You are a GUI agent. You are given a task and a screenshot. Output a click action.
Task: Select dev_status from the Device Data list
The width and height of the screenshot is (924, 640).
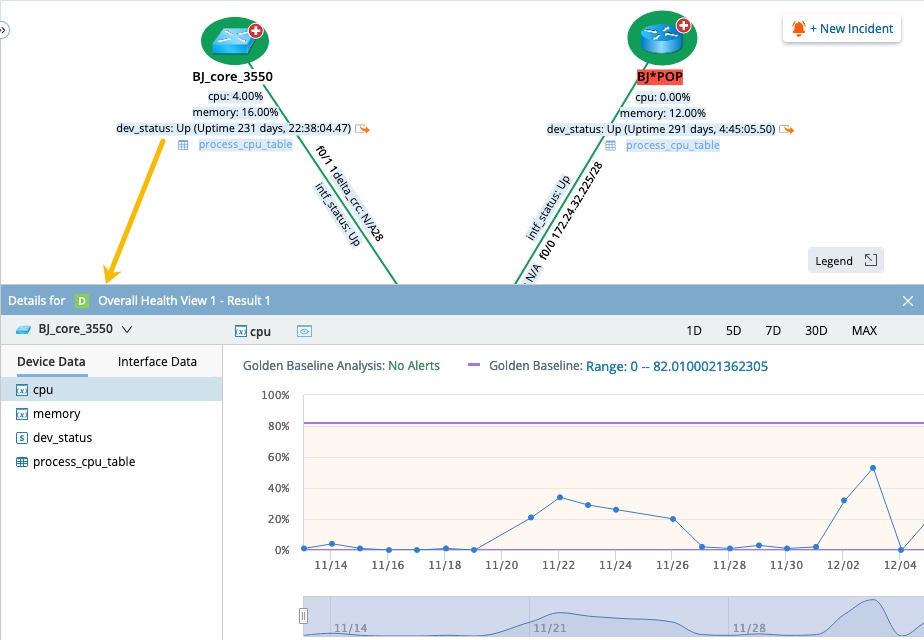(65, 437)
